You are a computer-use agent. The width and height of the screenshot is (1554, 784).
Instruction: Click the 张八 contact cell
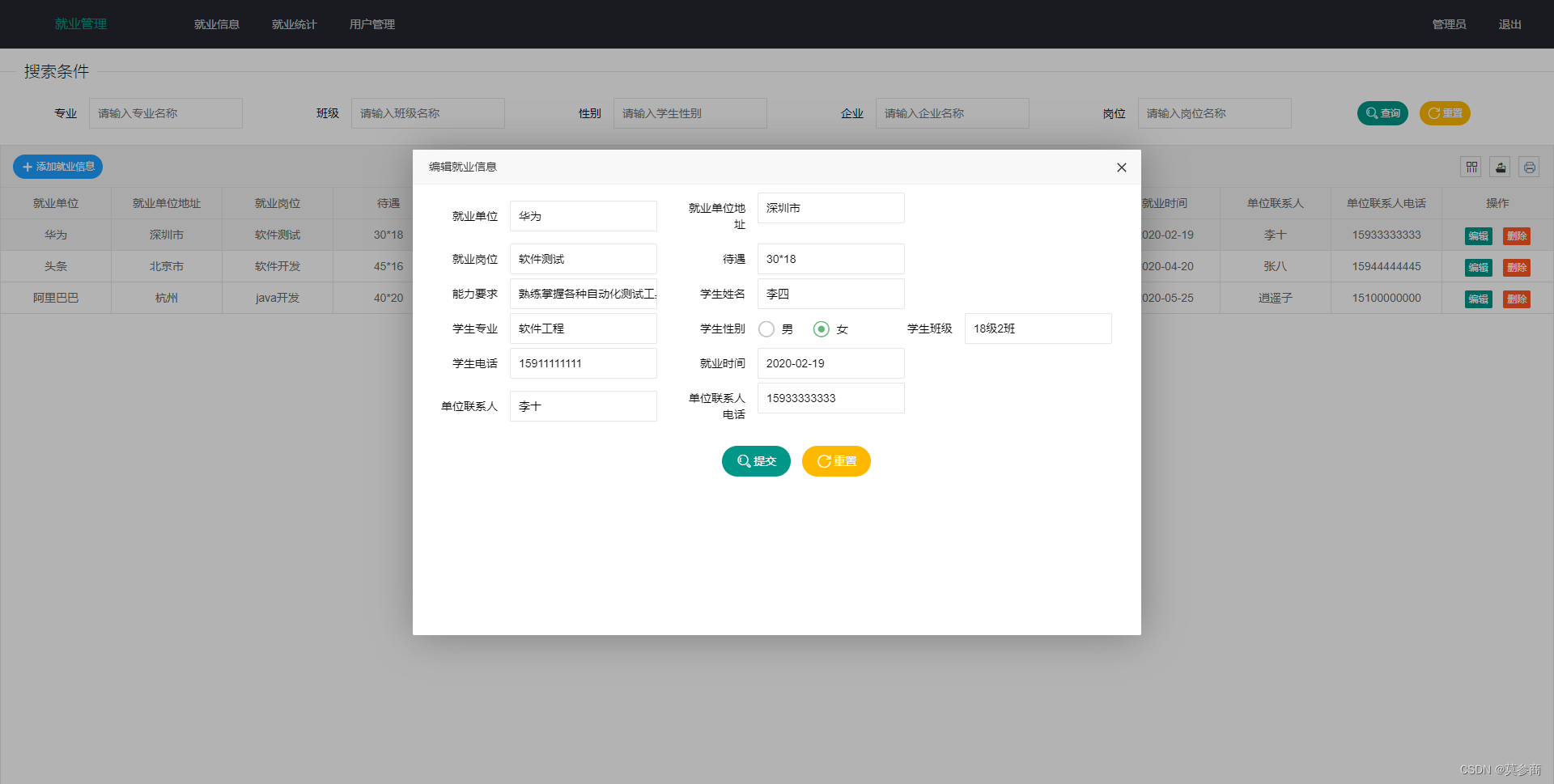pyautogui.click(x=1276, y=266)
